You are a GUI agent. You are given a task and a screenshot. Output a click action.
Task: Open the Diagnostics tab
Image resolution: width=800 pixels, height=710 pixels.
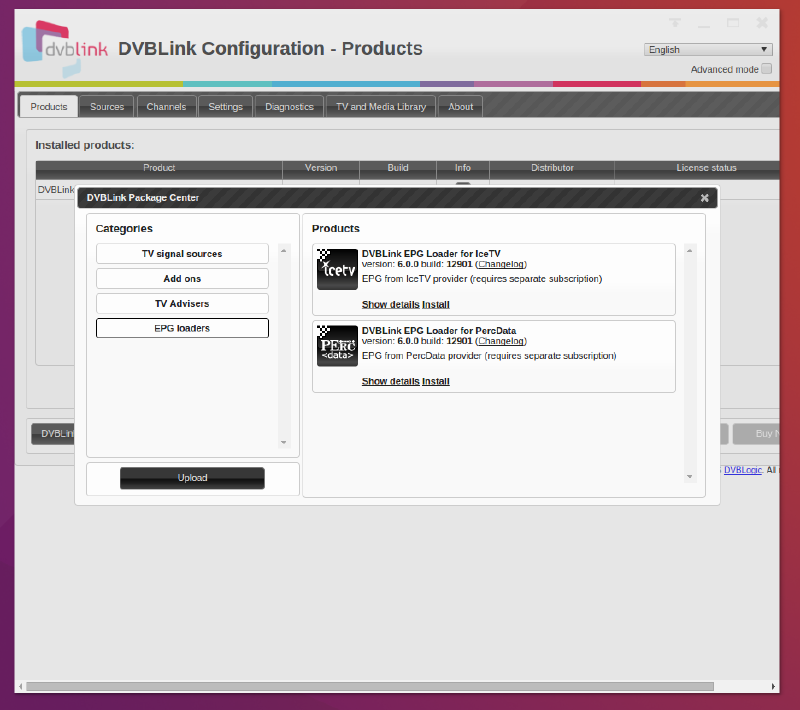click(x=289, y=107)
